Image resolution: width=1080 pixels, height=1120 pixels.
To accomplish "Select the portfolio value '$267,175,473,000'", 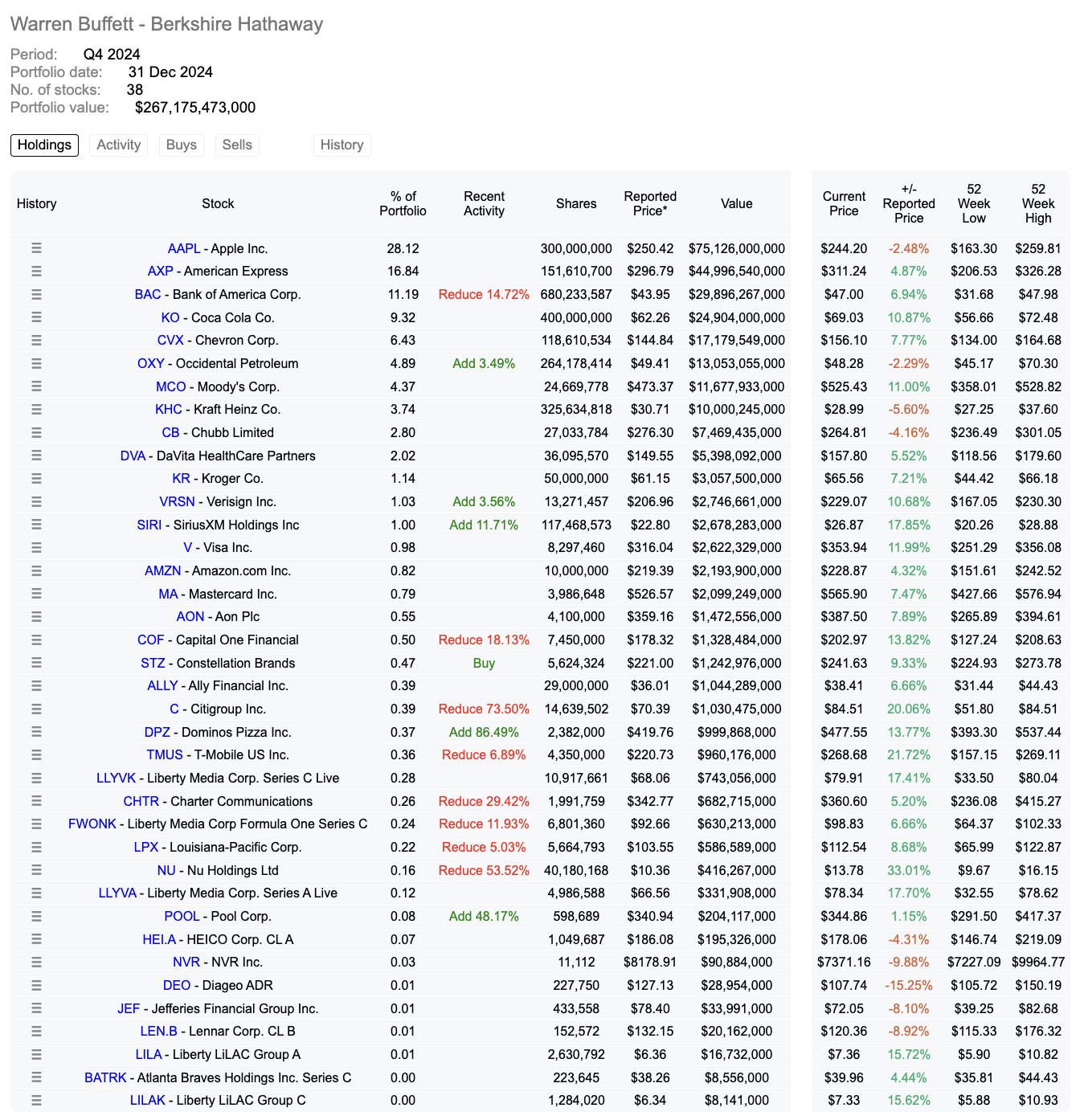I will (195, 108).
